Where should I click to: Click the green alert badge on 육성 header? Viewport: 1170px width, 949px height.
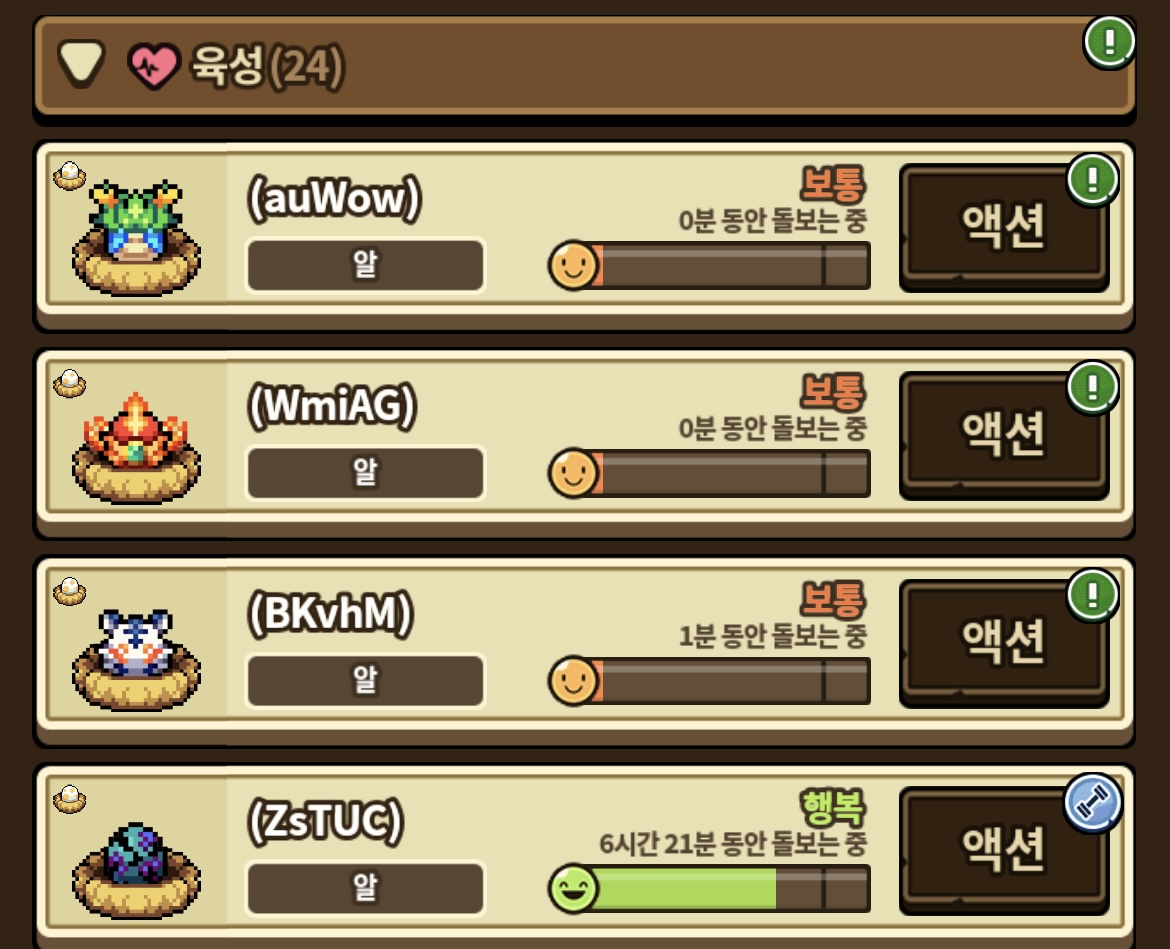[1109, 42]
